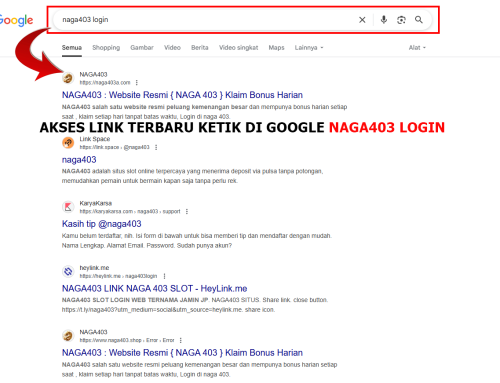Go to the Video singkat tab

coord(239,48)
